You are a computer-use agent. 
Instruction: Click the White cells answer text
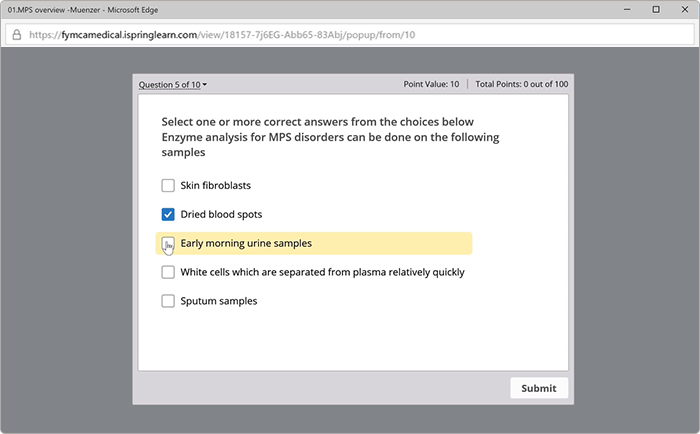click(x=322, y=272)
